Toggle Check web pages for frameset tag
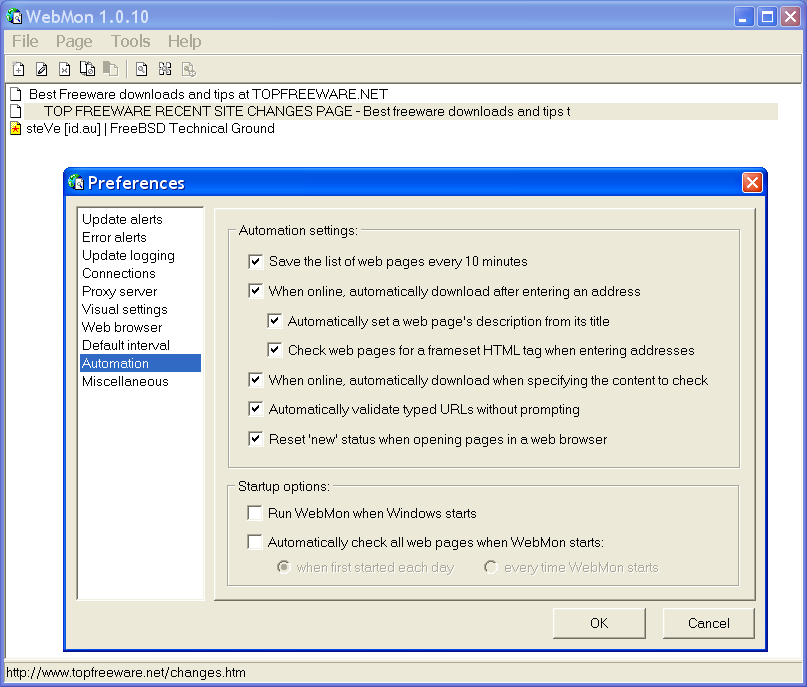Image resolution: width=807 pixels, height=687 pixels. (275, 350)
